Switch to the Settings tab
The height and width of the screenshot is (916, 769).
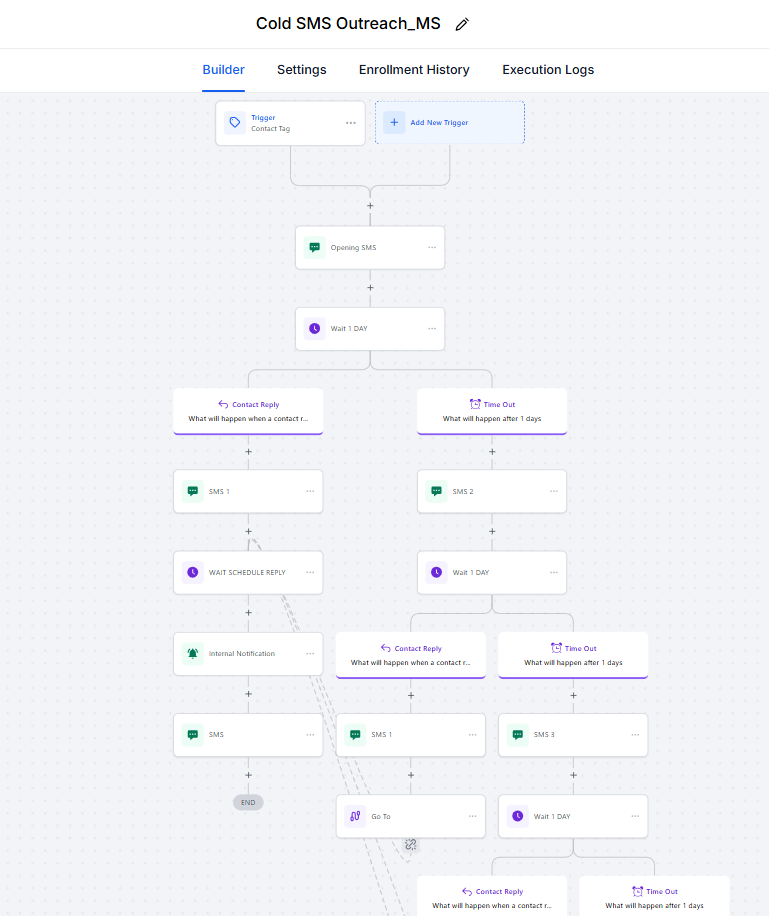pos(301,70)
